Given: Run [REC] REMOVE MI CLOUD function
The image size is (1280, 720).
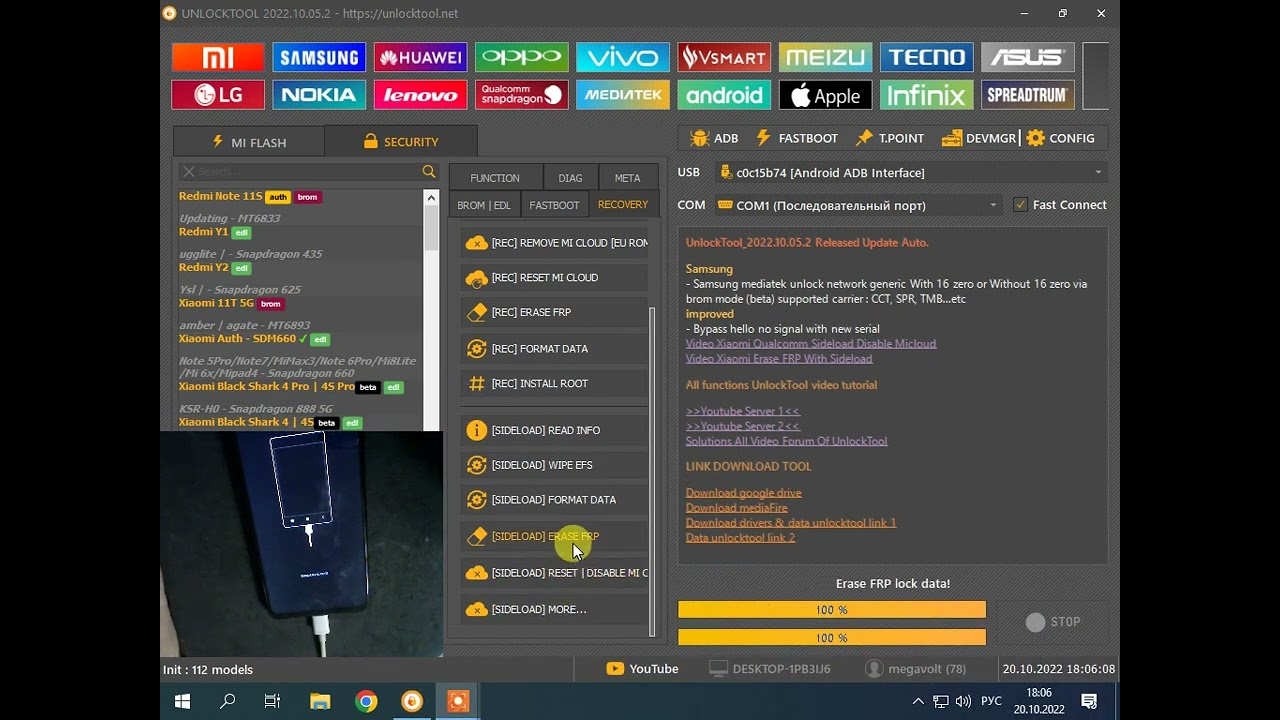Looking at the screenshot, I should pyautogui.click(x=555, y=243).
